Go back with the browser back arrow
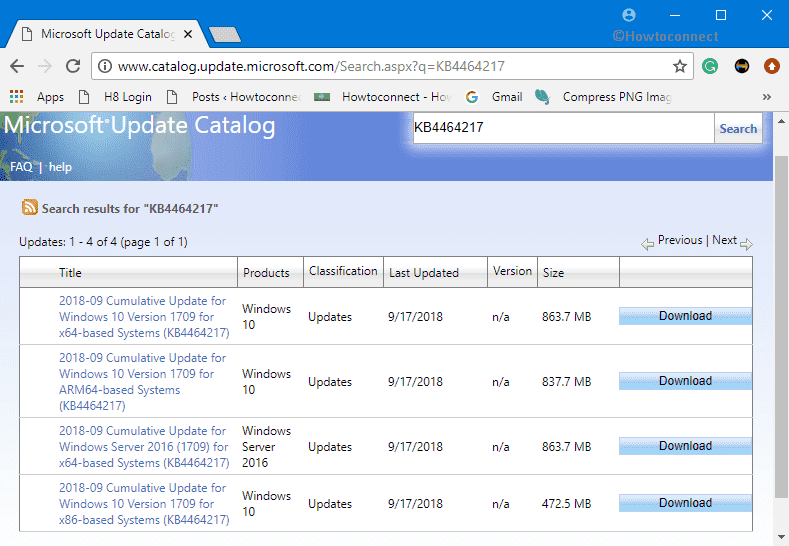Screen dimensions: 789x546 (x=17, y=66)
